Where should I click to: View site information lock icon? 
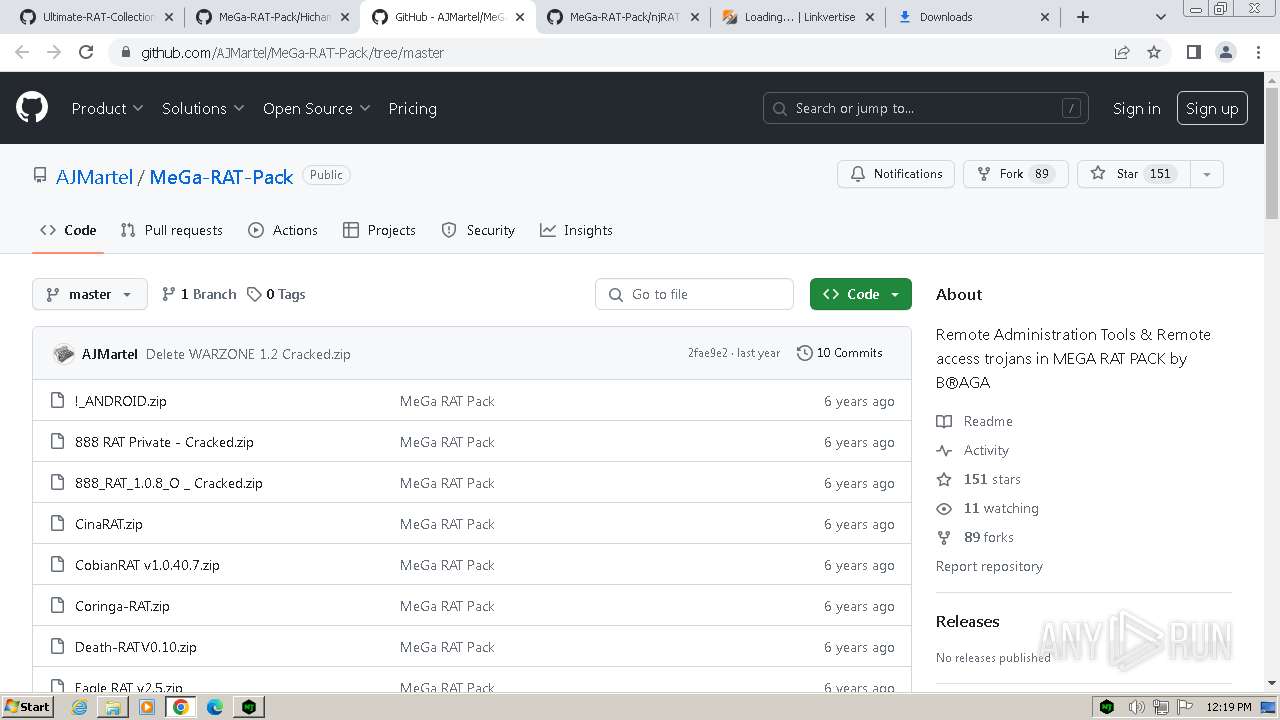[125, 52]
